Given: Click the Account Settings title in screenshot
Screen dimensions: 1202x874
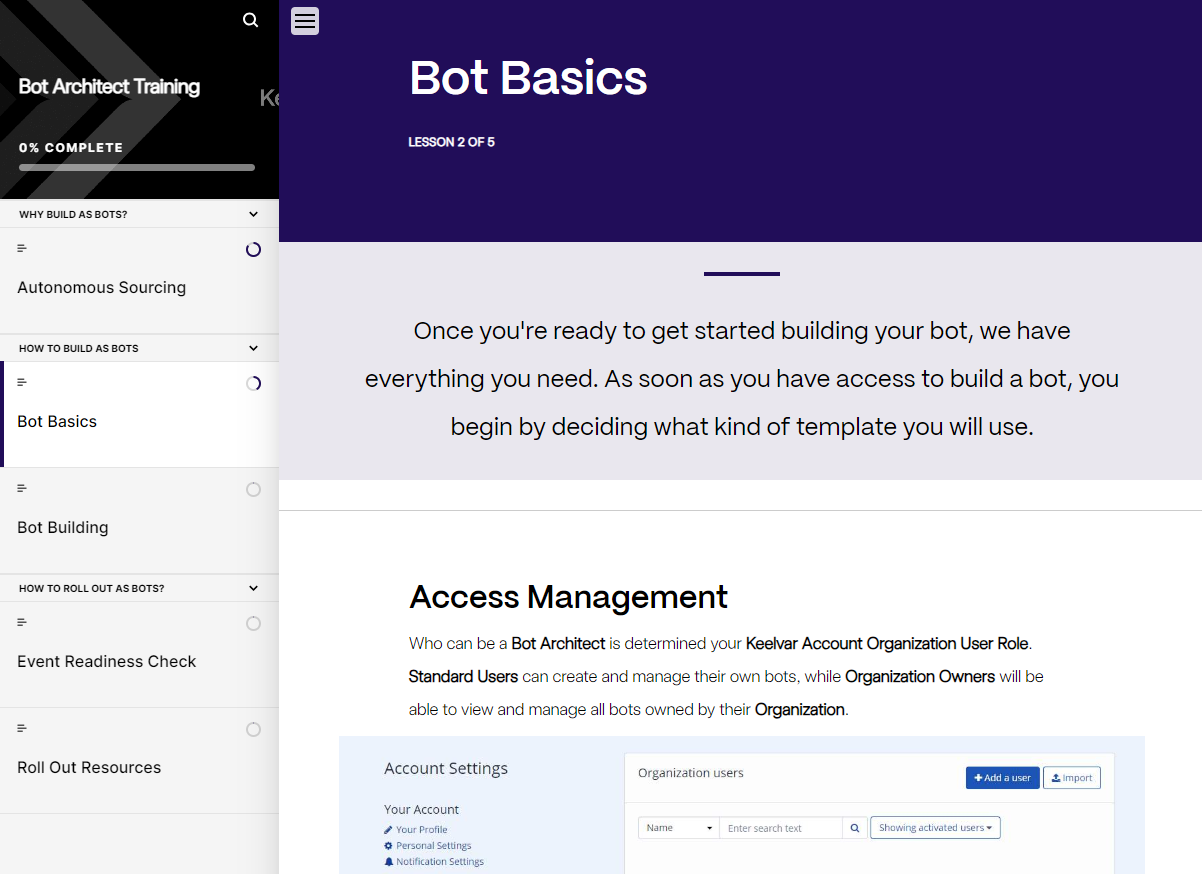Looking at the screenshot, I should [x=446, y=769].
